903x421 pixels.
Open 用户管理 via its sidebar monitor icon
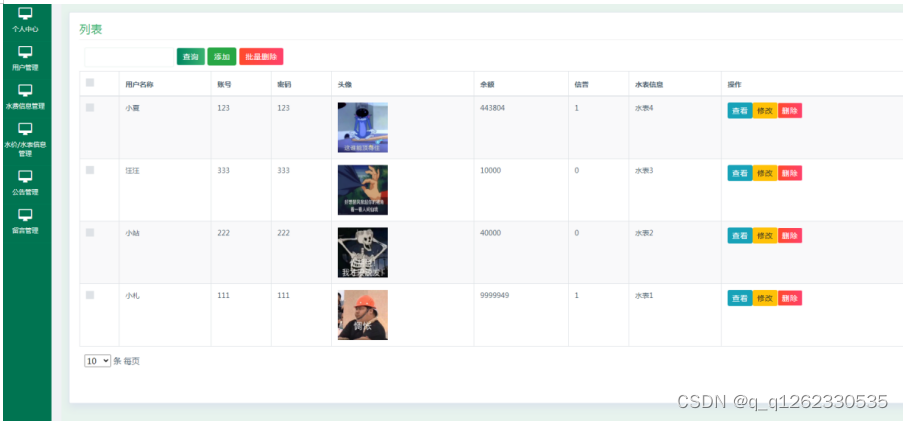point(25,52)
